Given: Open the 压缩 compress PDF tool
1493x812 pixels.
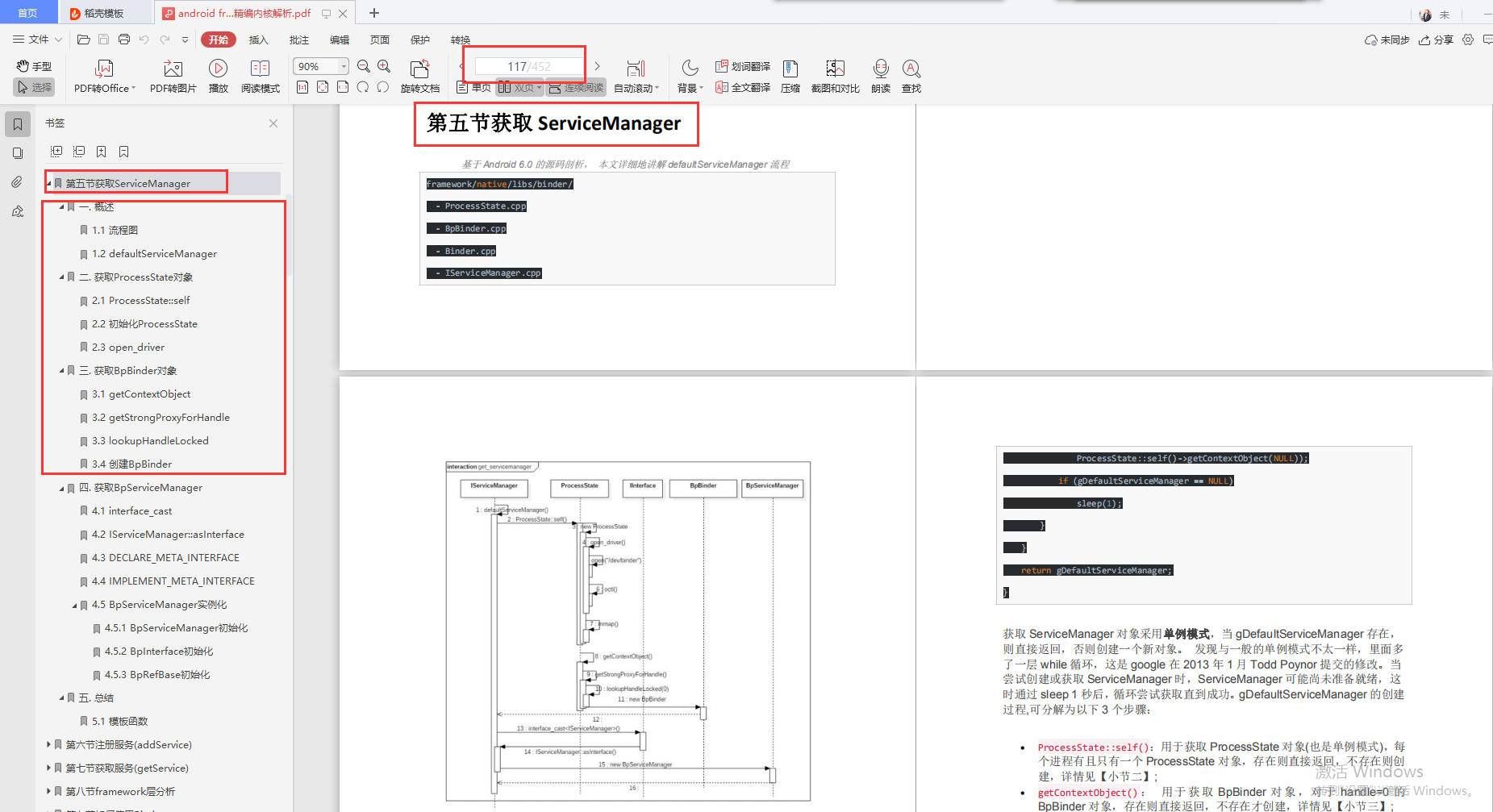Looking at the screenshot, I should [790, 75].
